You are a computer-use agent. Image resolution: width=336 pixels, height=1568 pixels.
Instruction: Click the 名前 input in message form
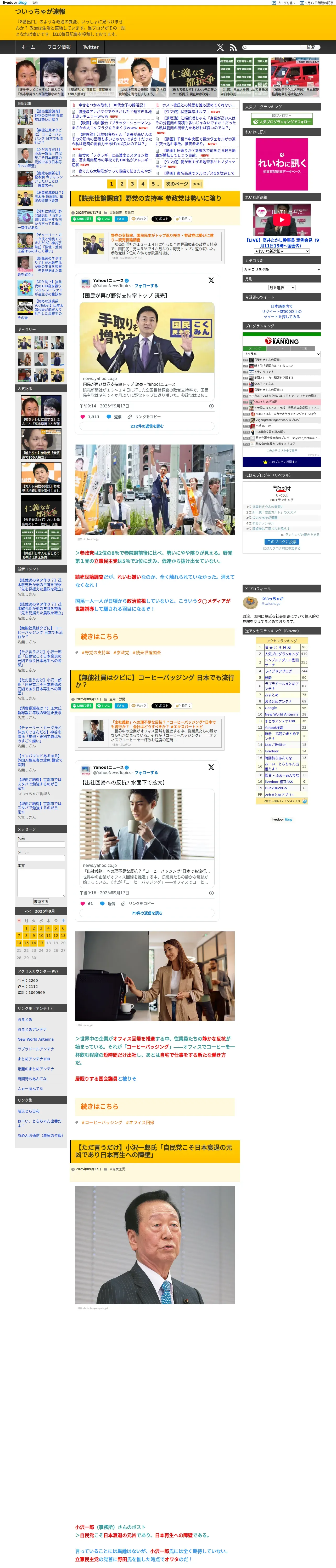point(41,845)
